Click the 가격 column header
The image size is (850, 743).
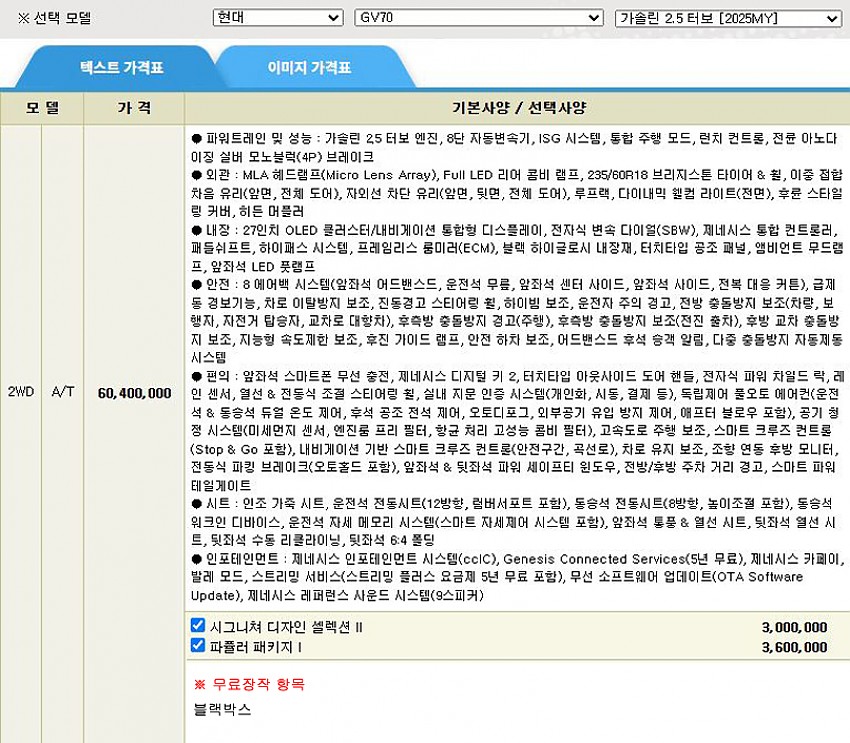134,107
